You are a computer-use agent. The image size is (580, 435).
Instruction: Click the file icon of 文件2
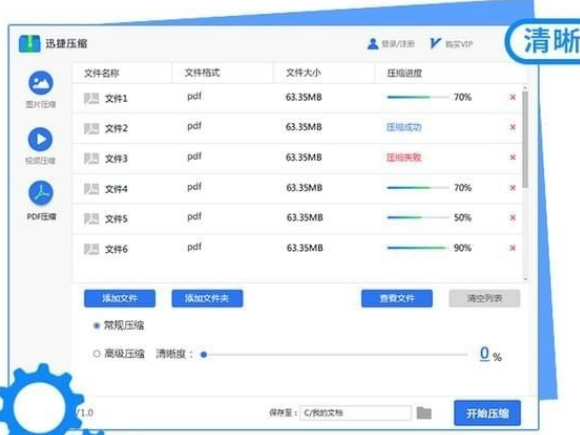coord(91,128)
